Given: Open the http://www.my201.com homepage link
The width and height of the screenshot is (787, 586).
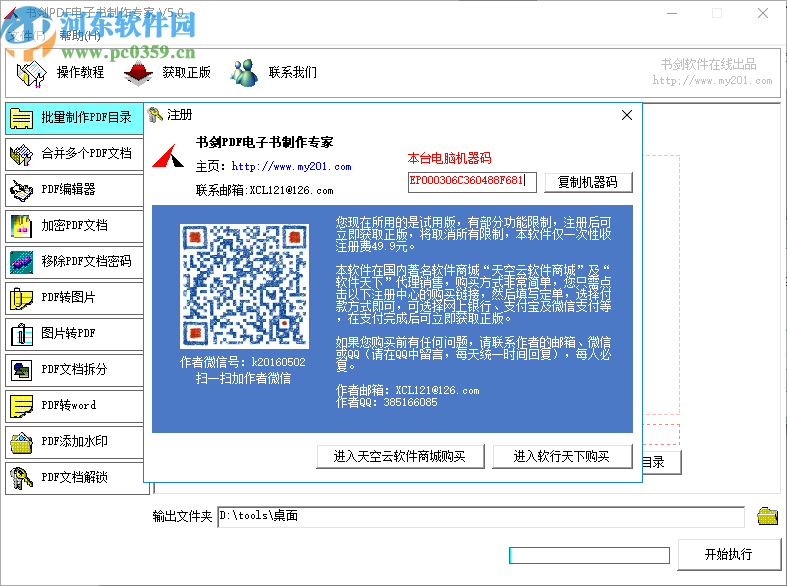Looking at the screenshot, I should click(x=292, y=167).
